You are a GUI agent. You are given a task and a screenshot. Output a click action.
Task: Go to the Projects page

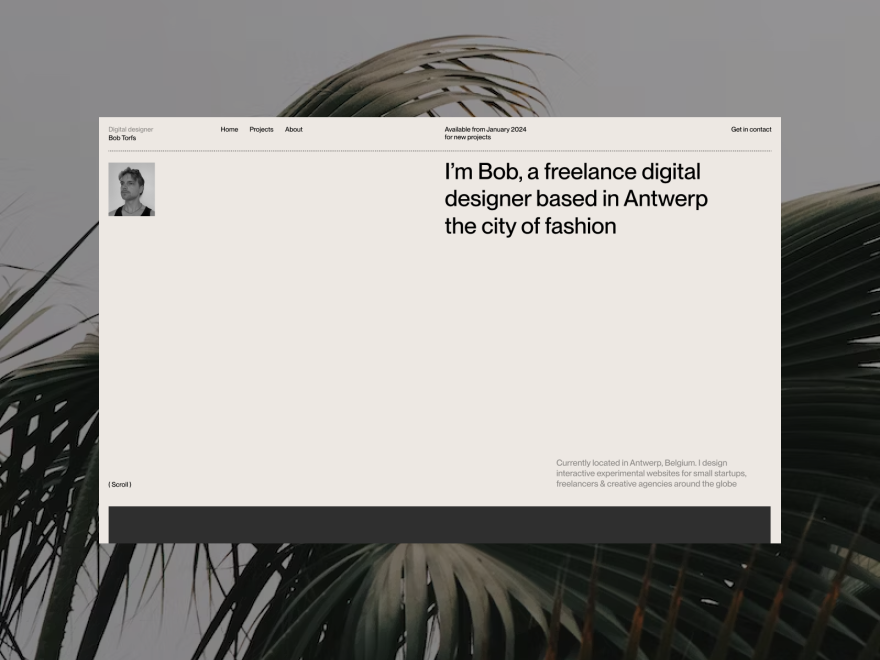point(261,130)
